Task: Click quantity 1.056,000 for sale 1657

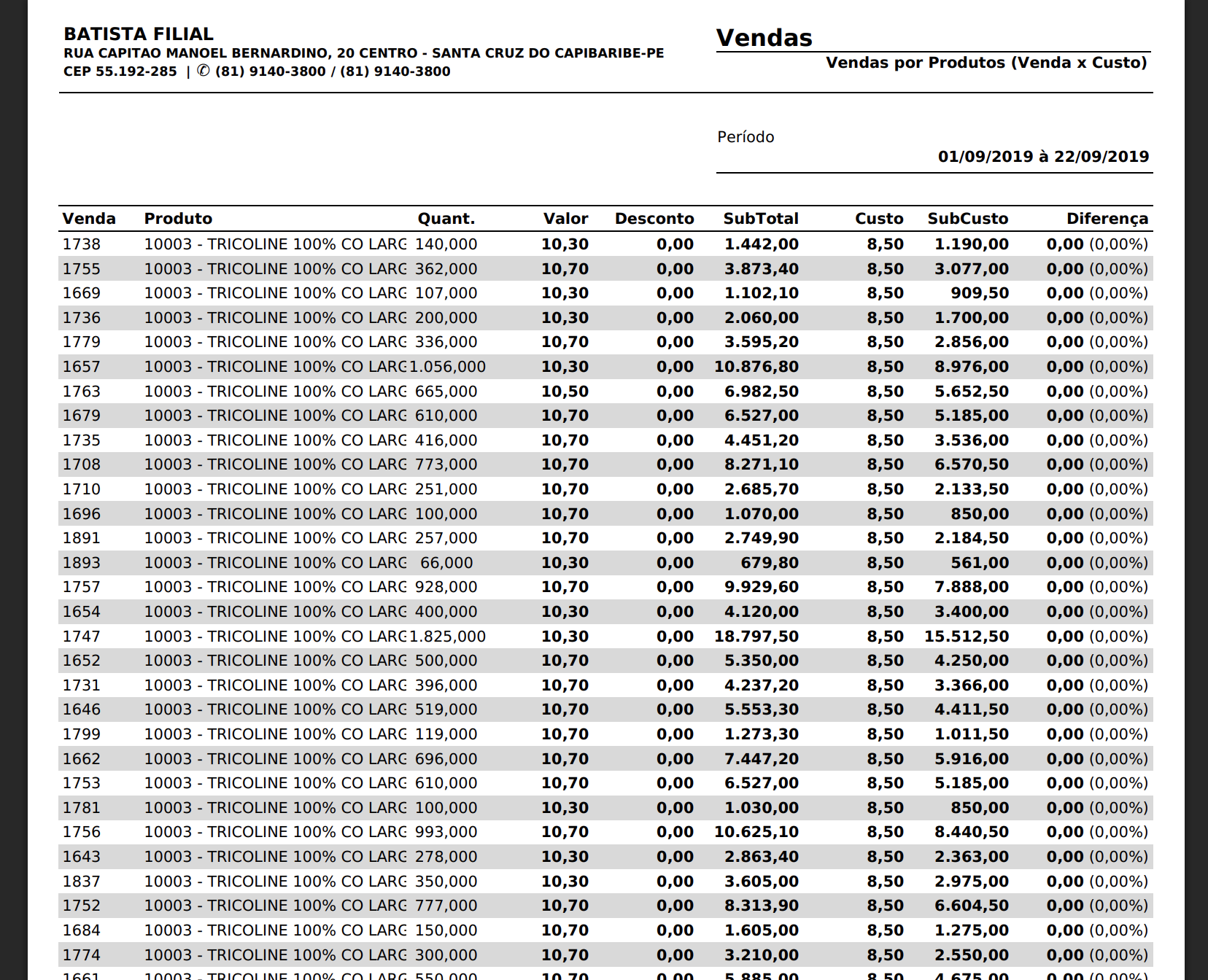Action: [x=447, y=367]
